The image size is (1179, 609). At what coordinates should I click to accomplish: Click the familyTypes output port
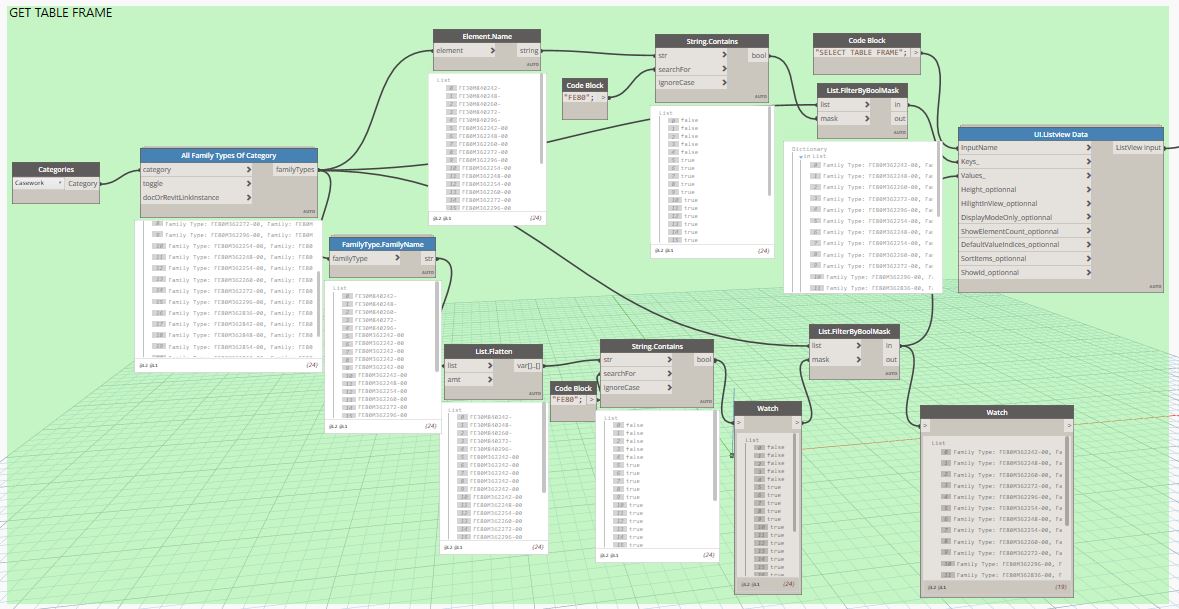tap(296, 170)
